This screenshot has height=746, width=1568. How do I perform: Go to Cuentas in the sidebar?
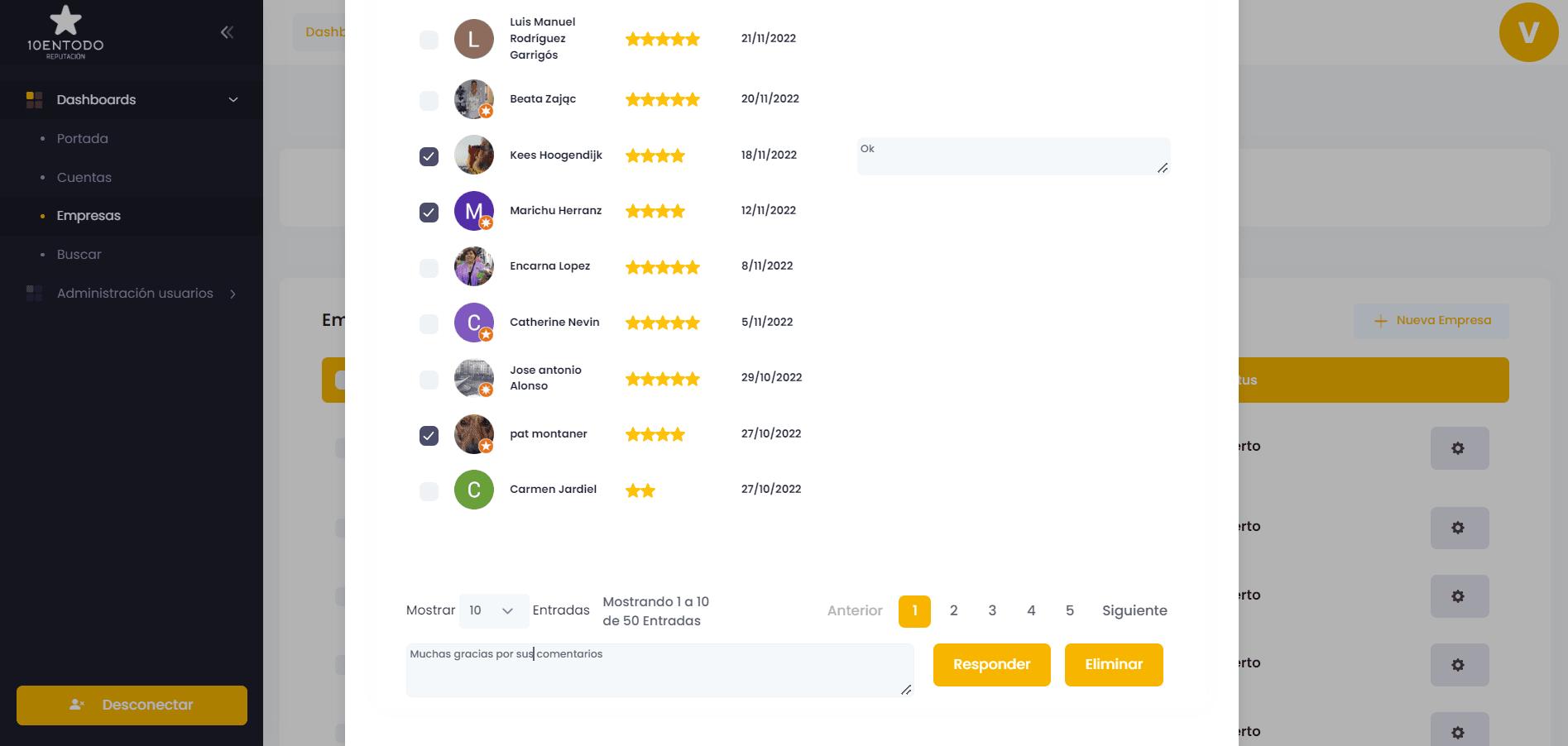(84, 177)
